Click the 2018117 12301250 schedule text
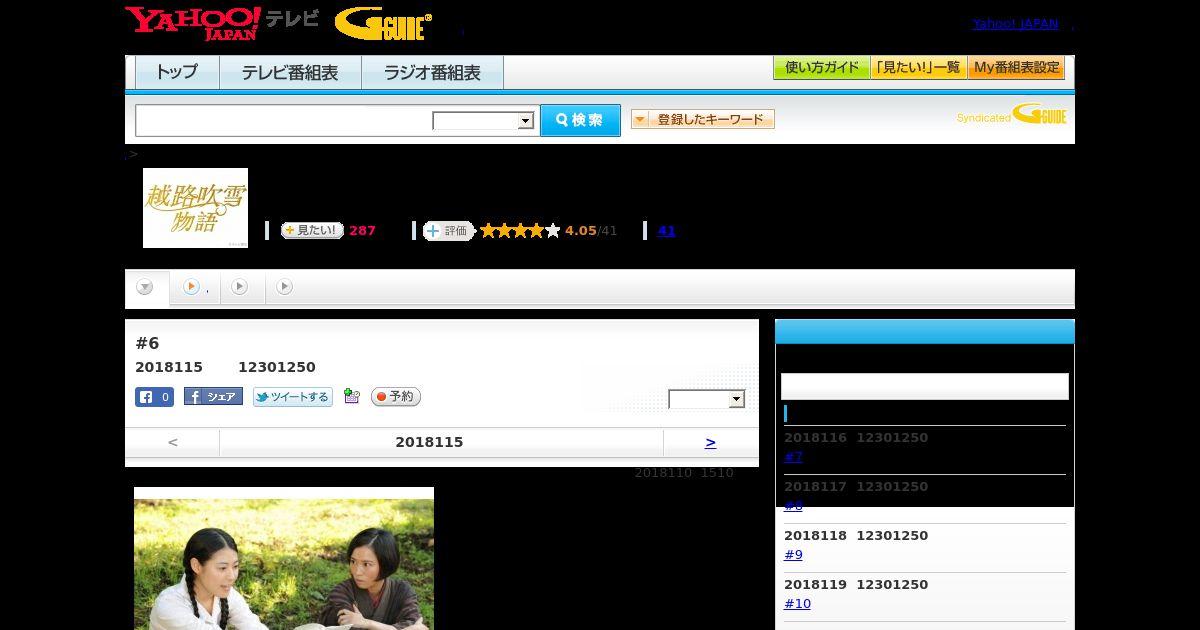 [856, 487]
